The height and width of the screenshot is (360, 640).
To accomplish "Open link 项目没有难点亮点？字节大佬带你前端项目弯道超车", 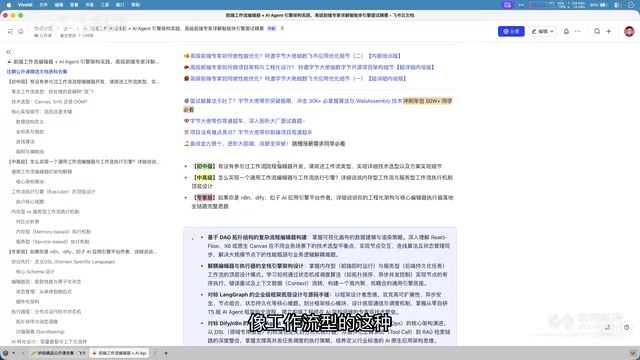I will coord(251,132).
